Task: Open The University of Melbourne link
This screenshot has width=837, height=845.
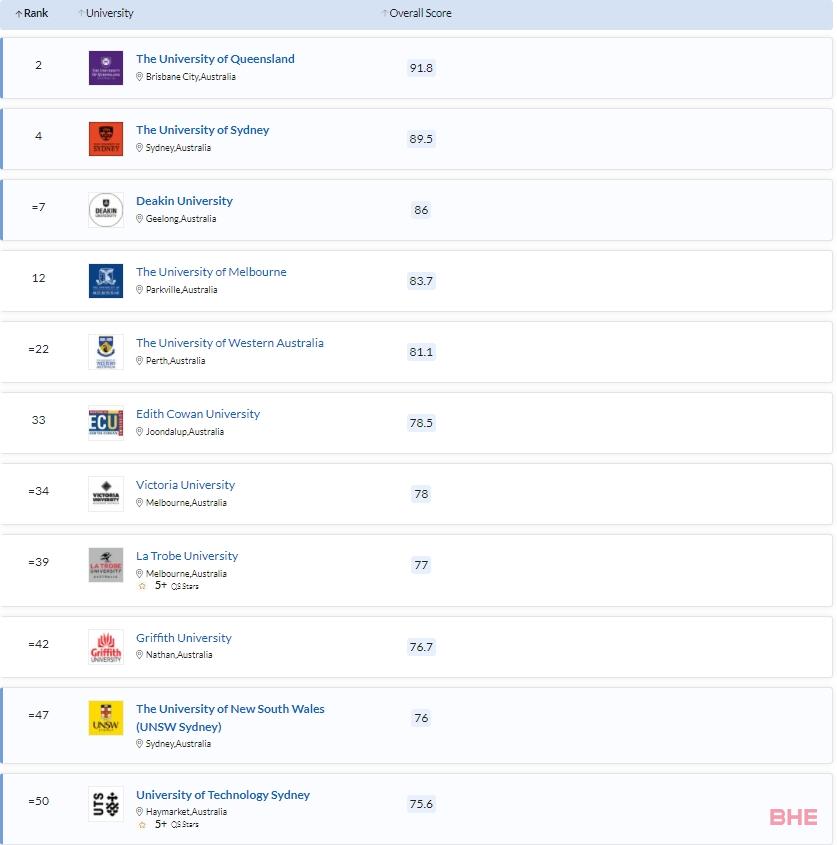Action: tap(211, 272)
